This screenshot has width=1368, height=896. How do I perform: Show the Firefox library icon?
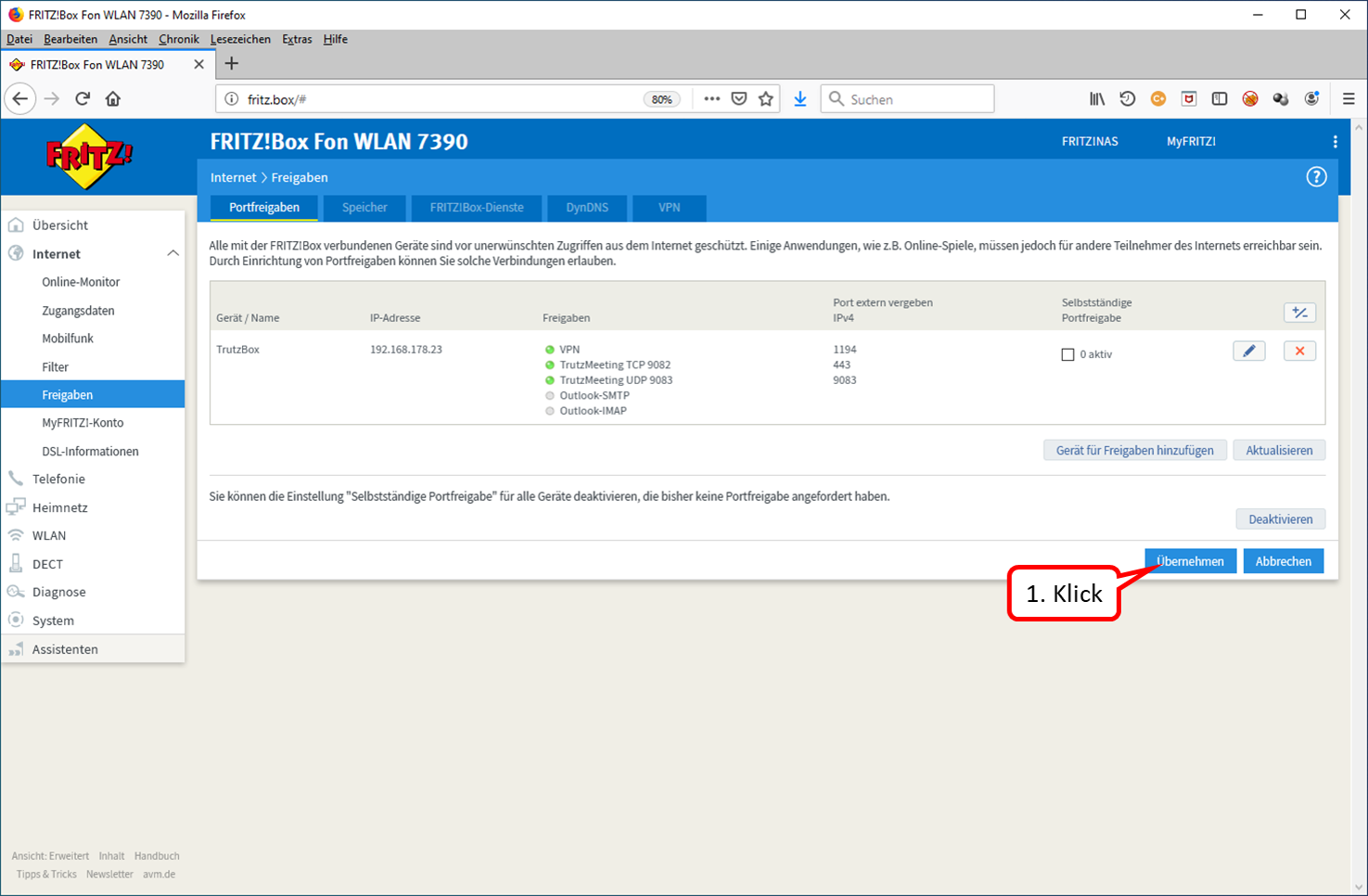(x=1097, y=99)
